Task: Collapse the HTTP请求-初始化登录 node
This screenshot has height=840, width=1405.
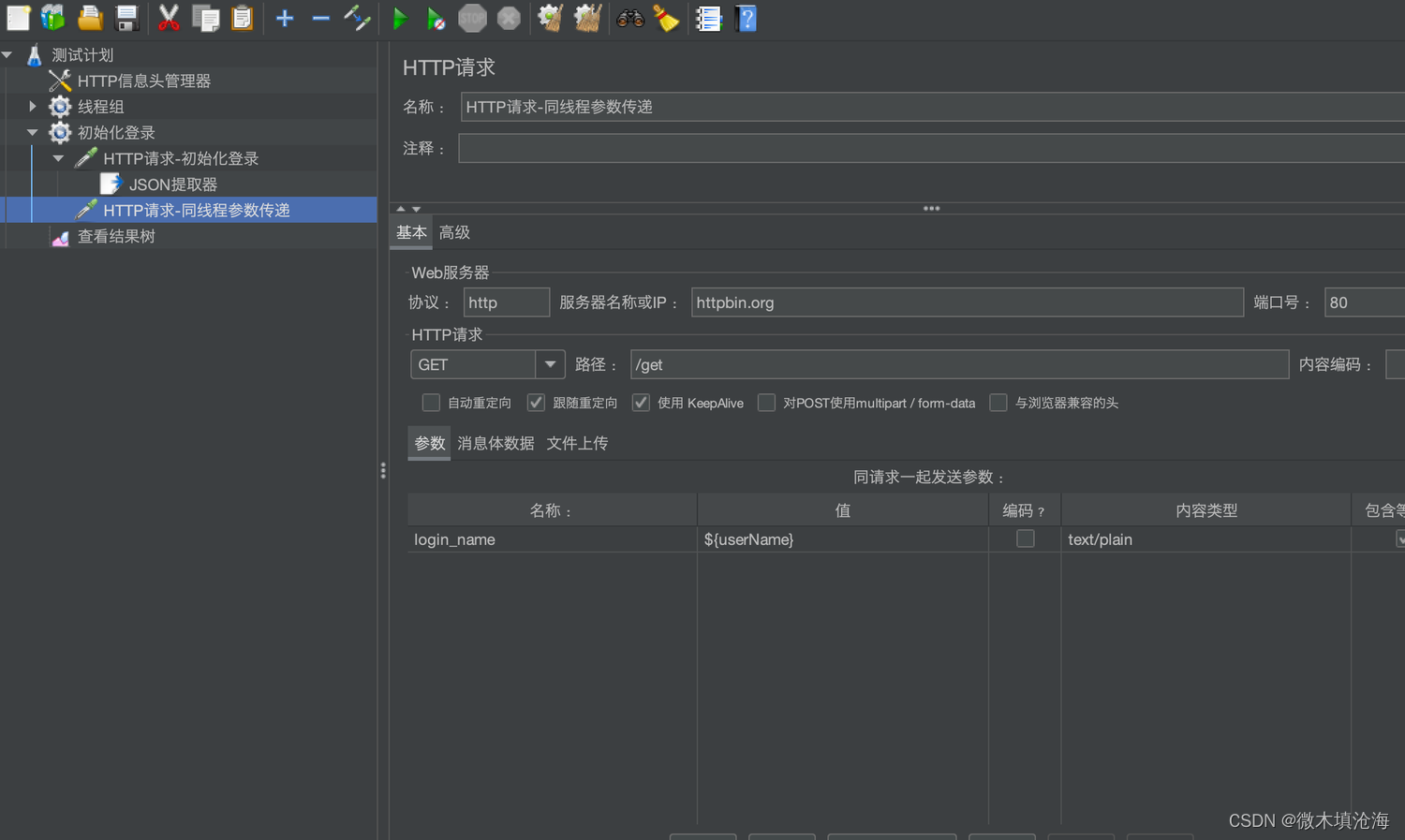Action: [59, 159]
